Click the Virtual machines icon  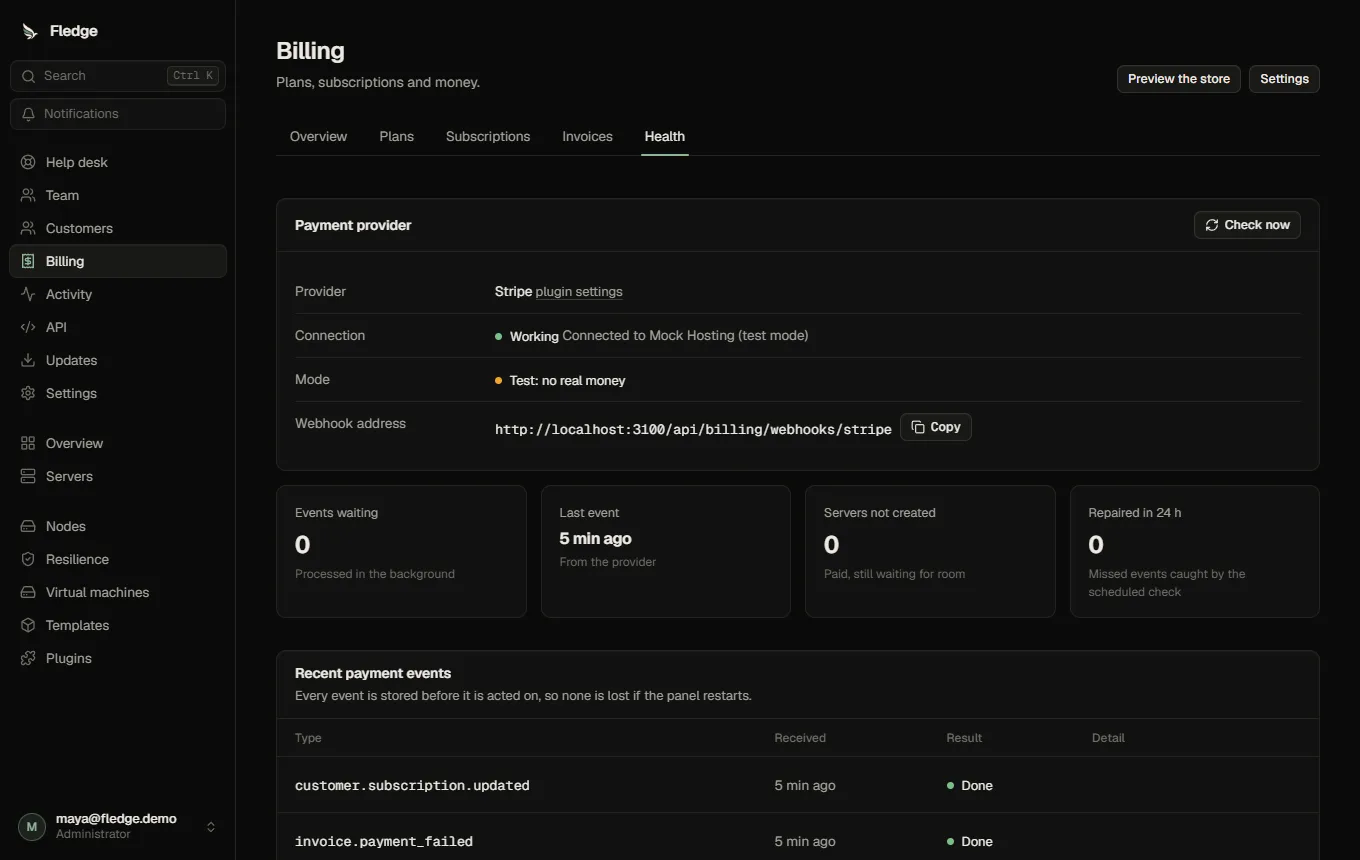pyautogui.click(x=28, y=592)
